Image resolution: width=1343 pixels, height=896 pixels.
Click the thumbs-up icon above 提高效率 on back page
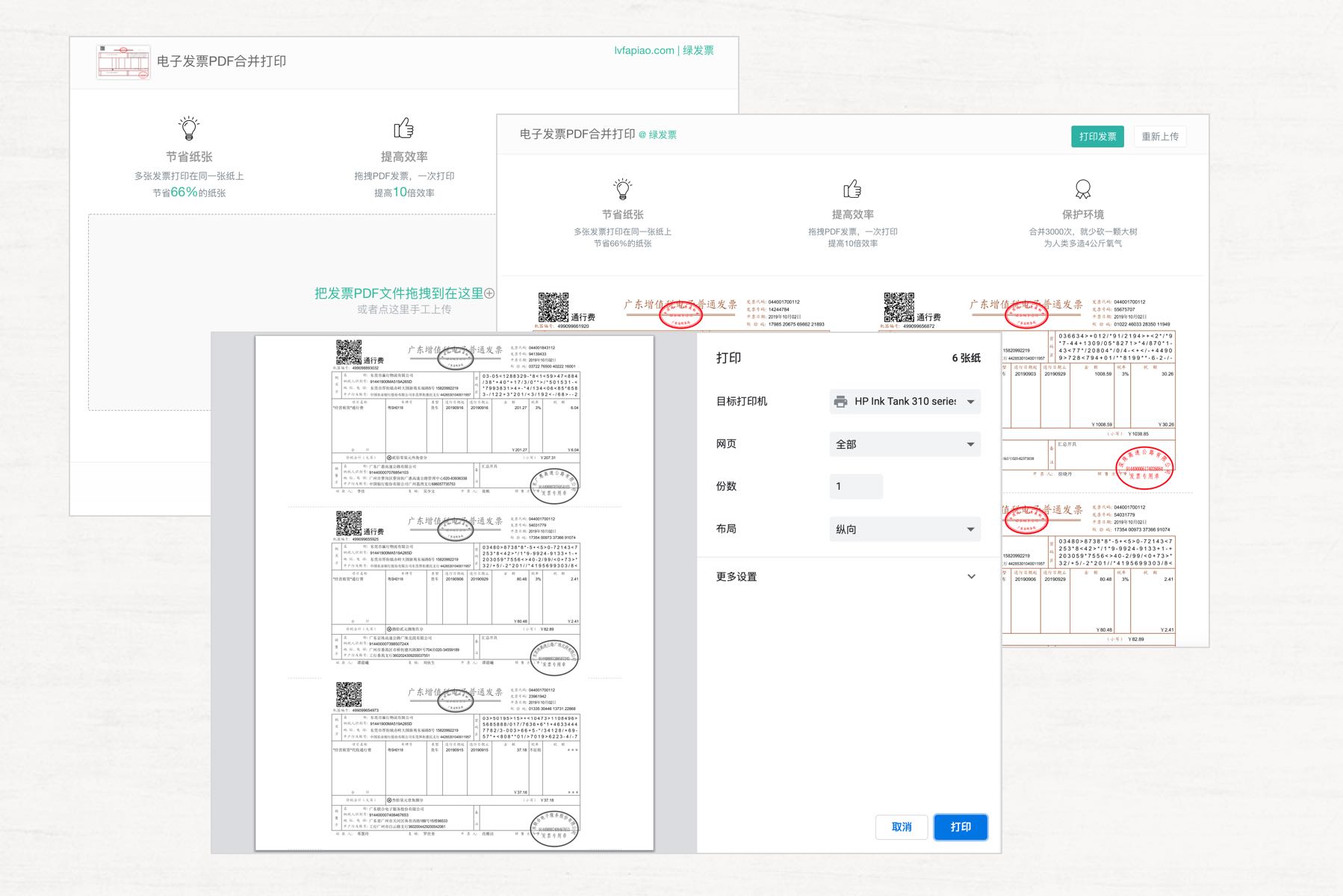click(403, 128)
